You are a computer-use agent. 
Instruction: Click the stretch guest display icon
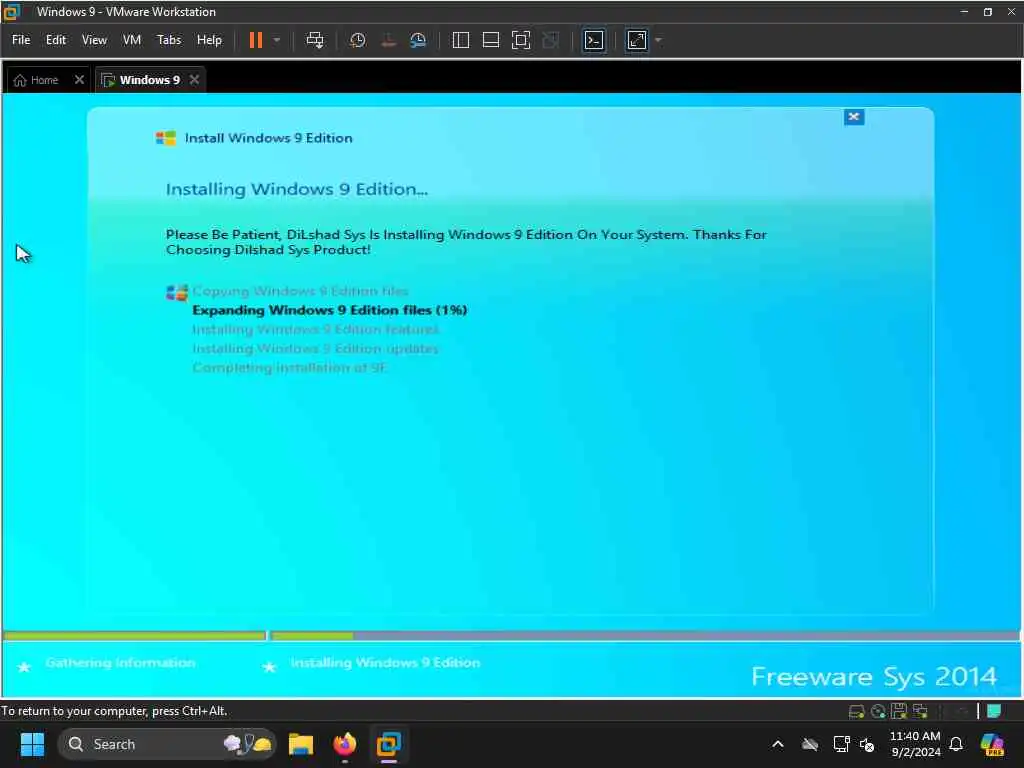point(637,40)
